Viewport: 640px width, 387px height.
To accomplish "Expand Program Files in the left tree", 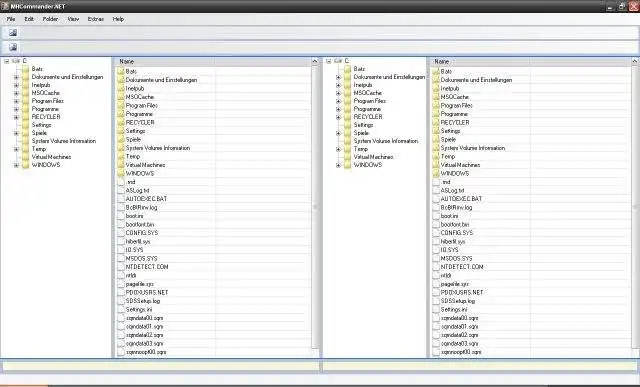I will point(16,101).
